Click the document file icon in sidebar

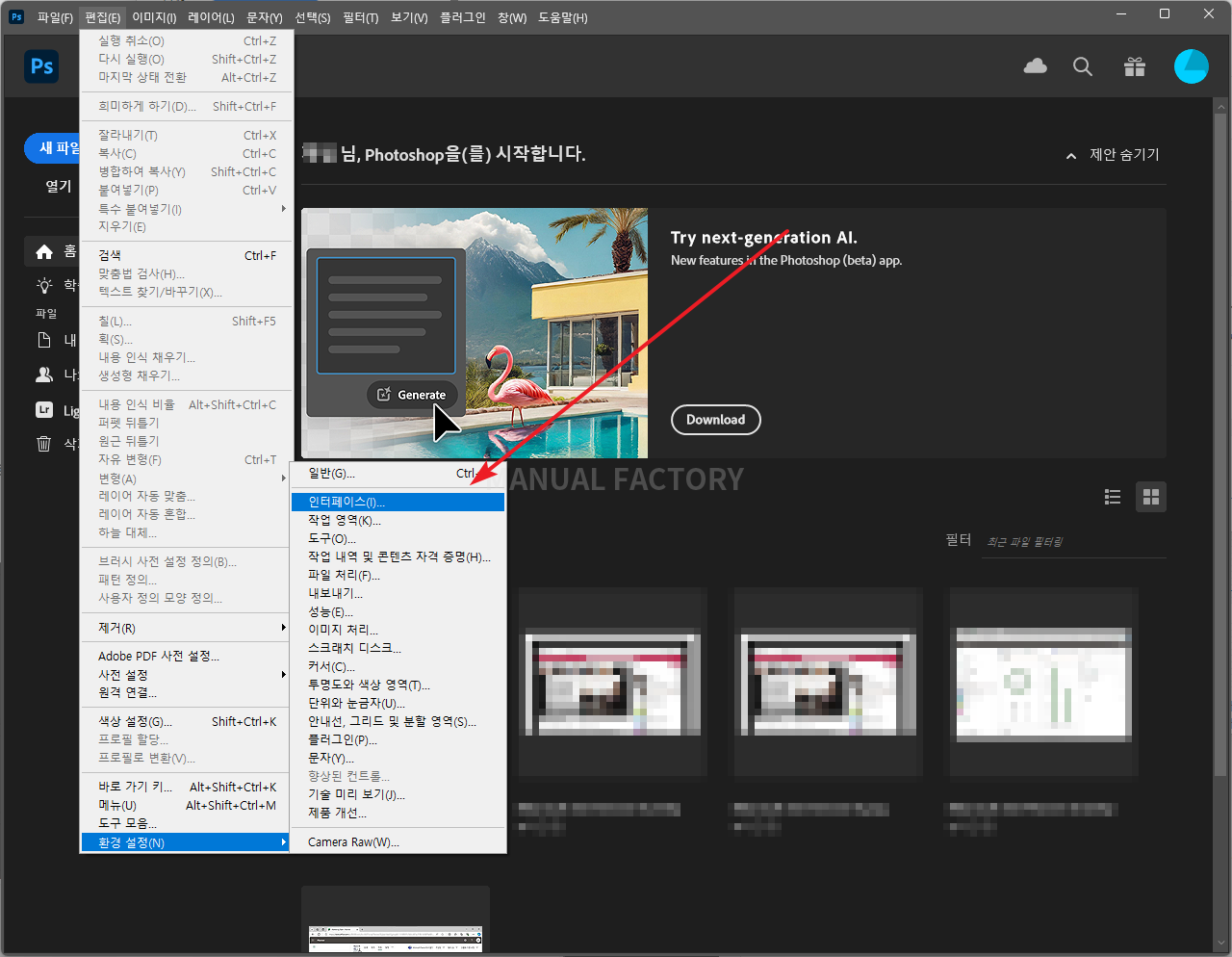(x=44, y=340)
